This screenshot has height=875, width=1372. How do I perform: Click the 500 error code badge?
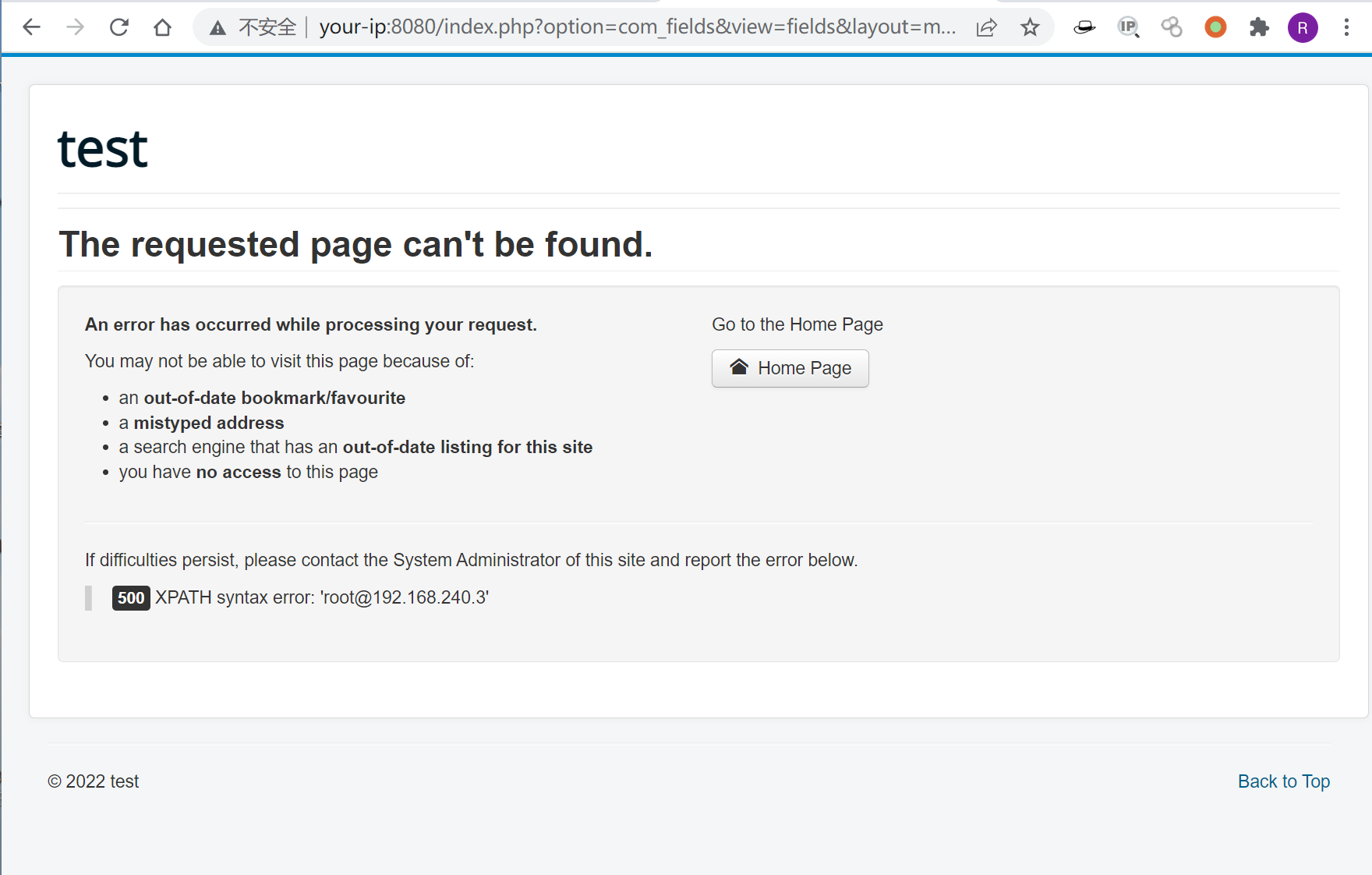[131, 598]
